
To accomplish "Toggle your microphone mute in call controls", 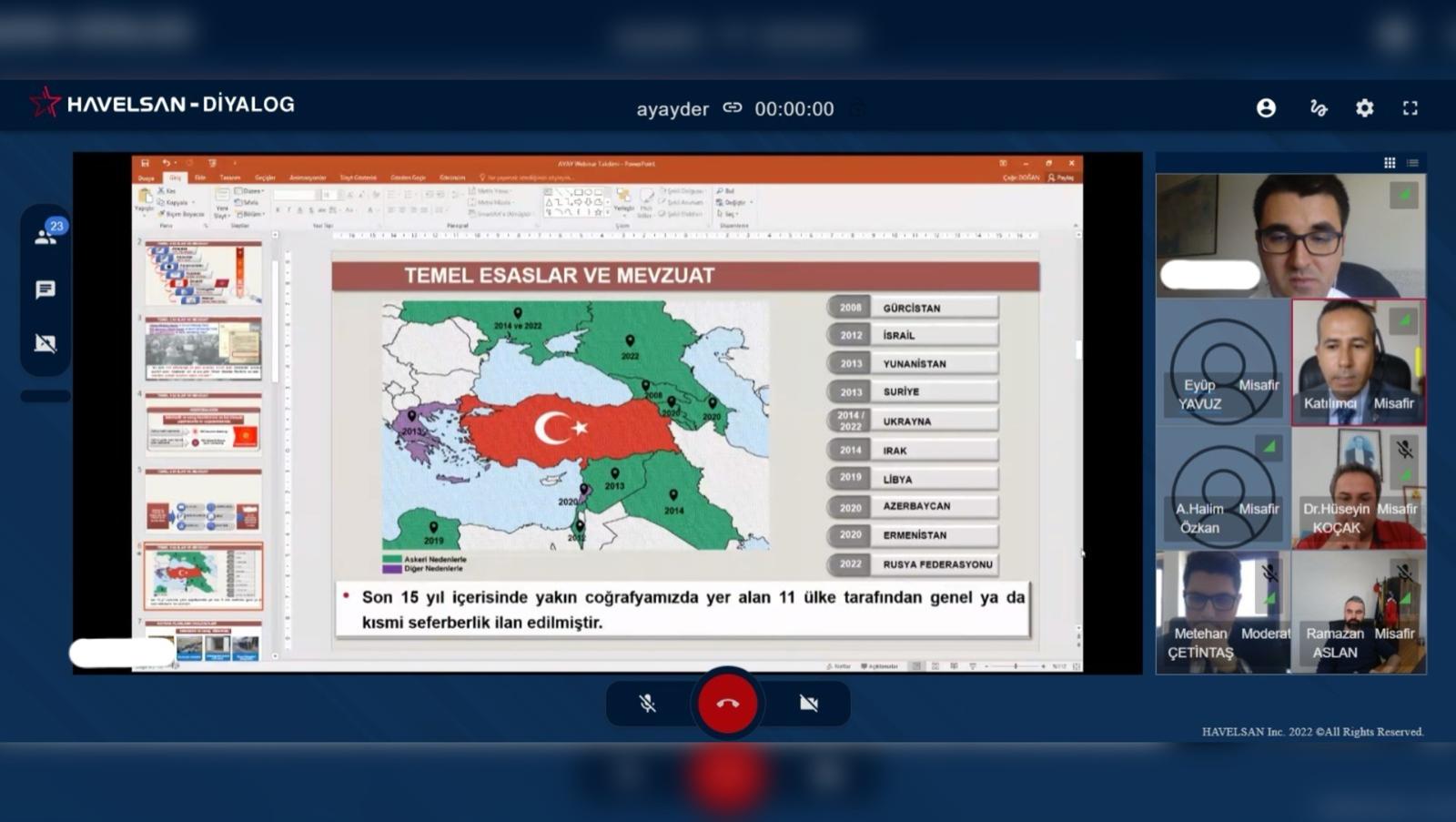I will point(646,703).
